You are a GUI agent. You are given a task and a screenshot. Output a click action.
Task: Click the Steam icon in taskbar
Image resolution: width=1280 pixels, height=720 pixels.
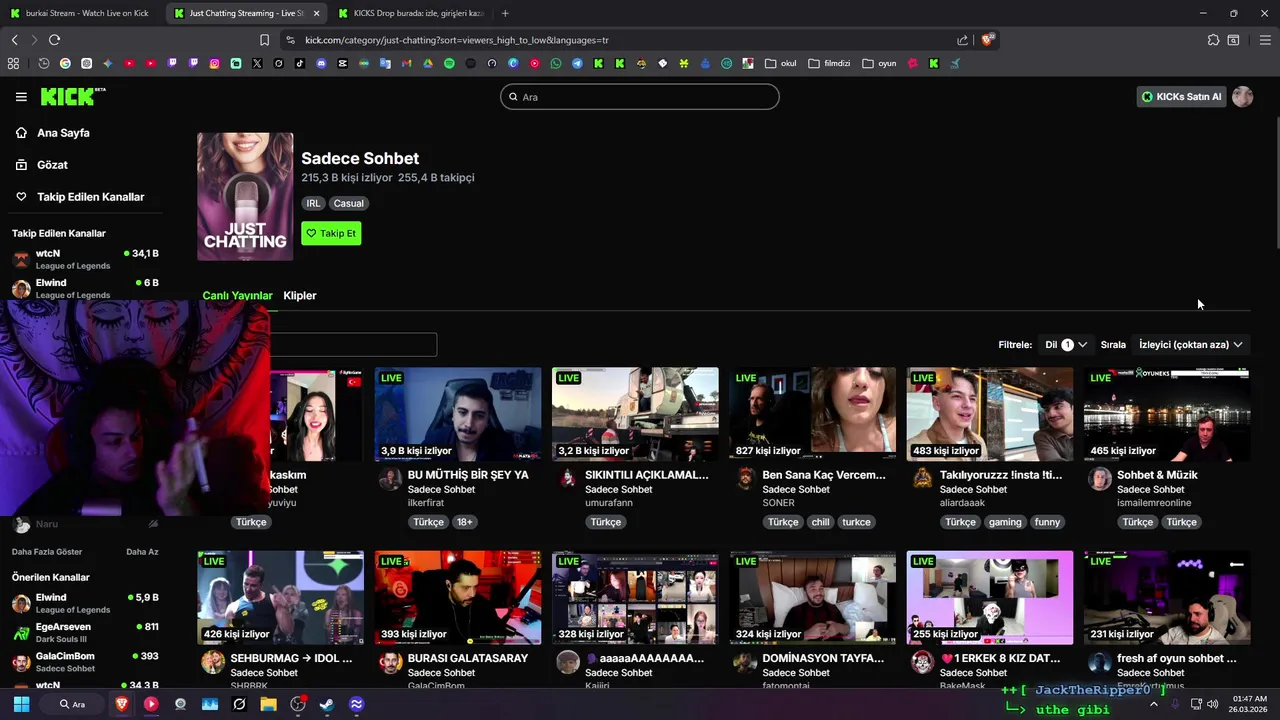[x=327, y=704]
